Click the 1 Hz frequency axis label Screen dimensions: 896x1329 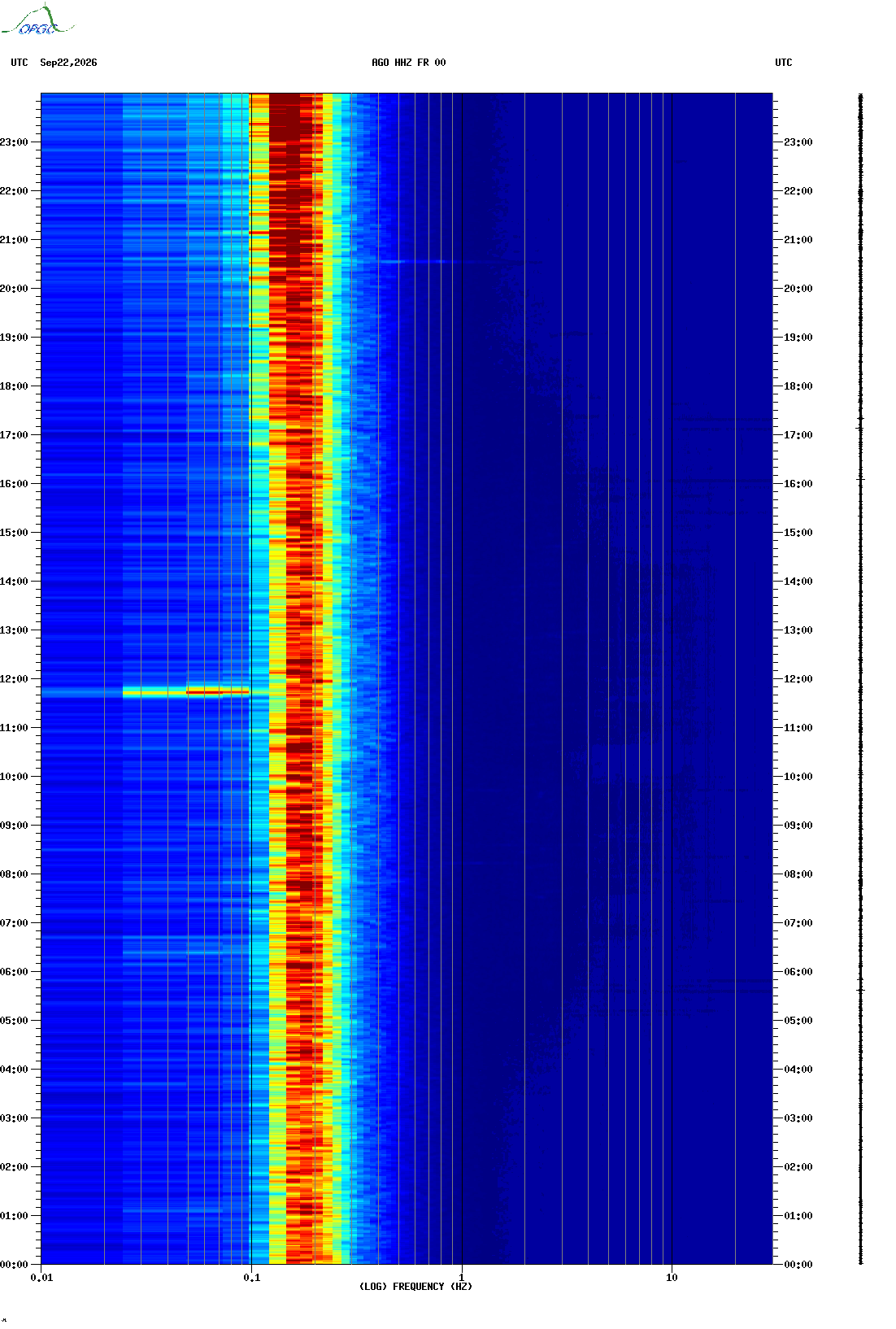click(462, 1278)
